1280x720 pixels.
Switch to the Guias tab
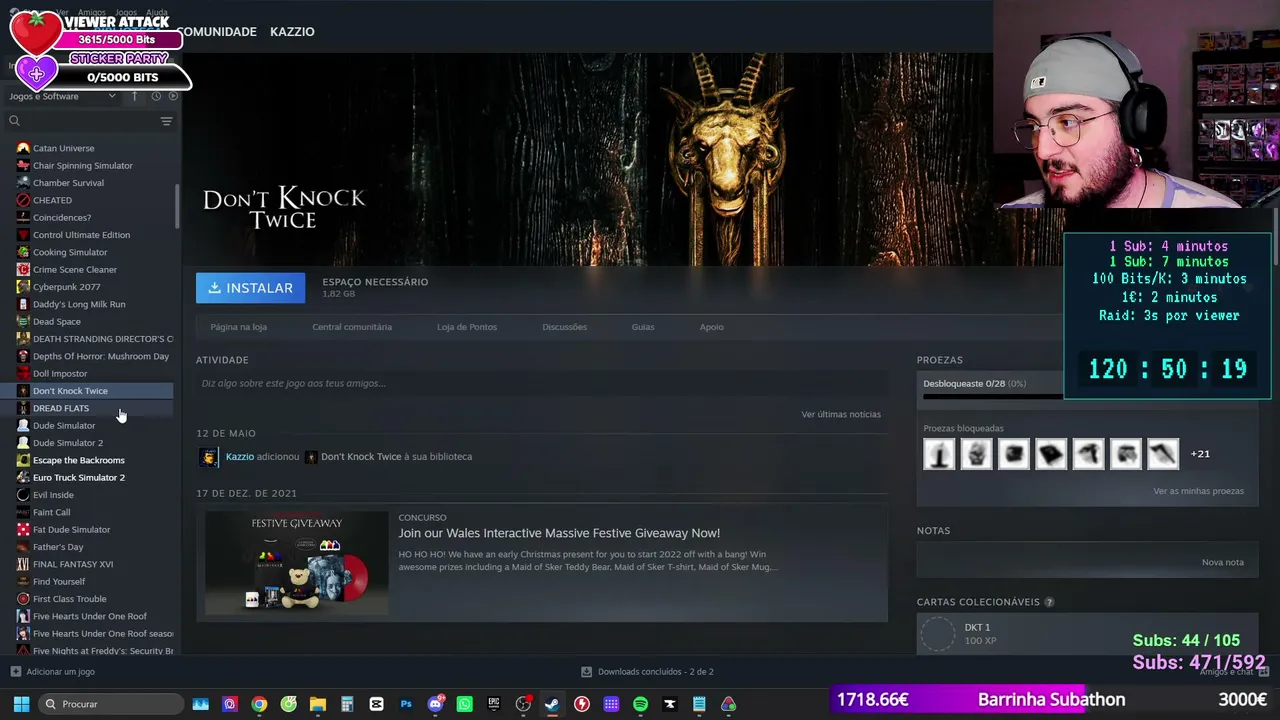pyautogui.click(x=643, y=327)
